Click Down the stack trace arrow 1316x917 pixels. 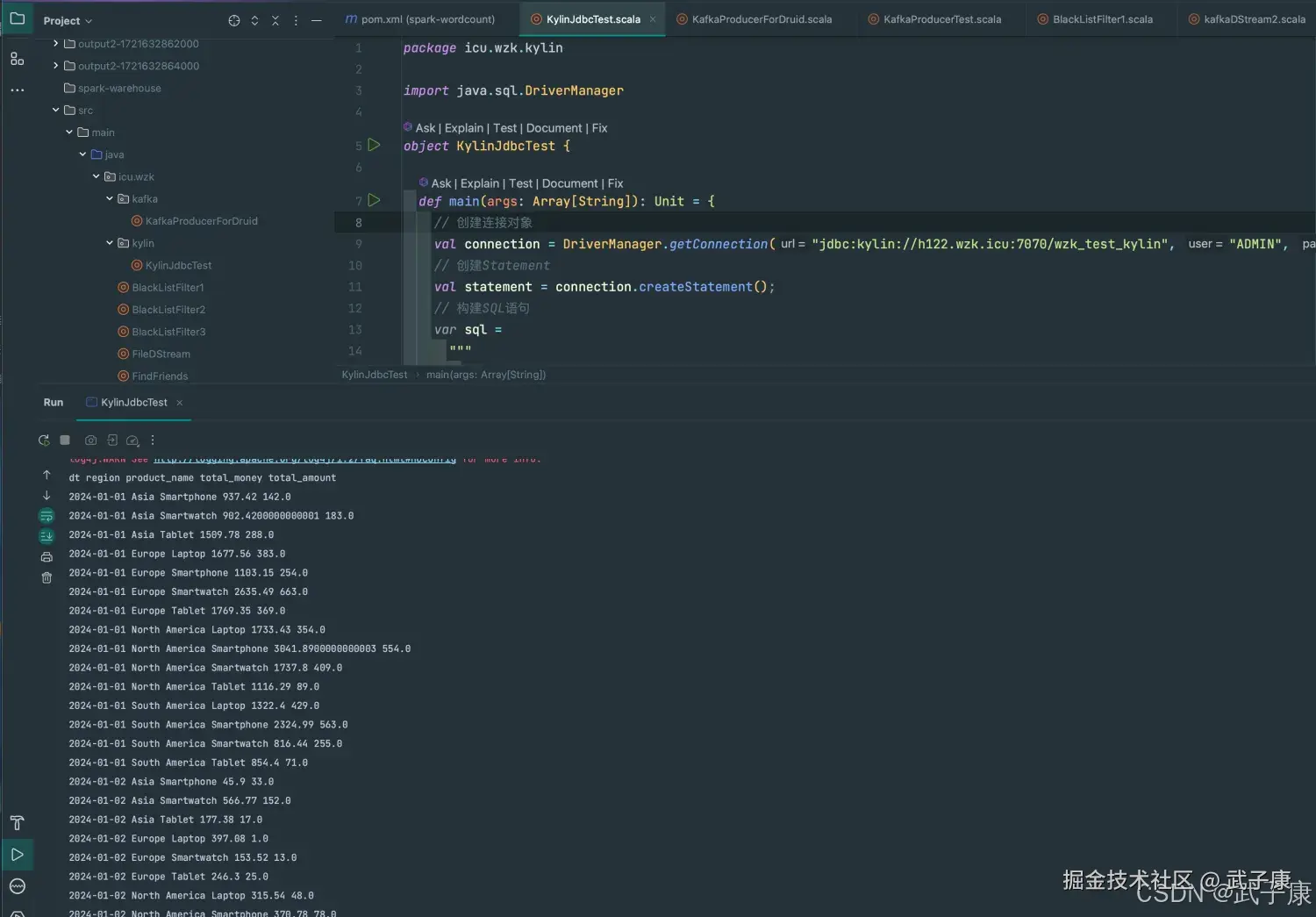pos(46,496)
